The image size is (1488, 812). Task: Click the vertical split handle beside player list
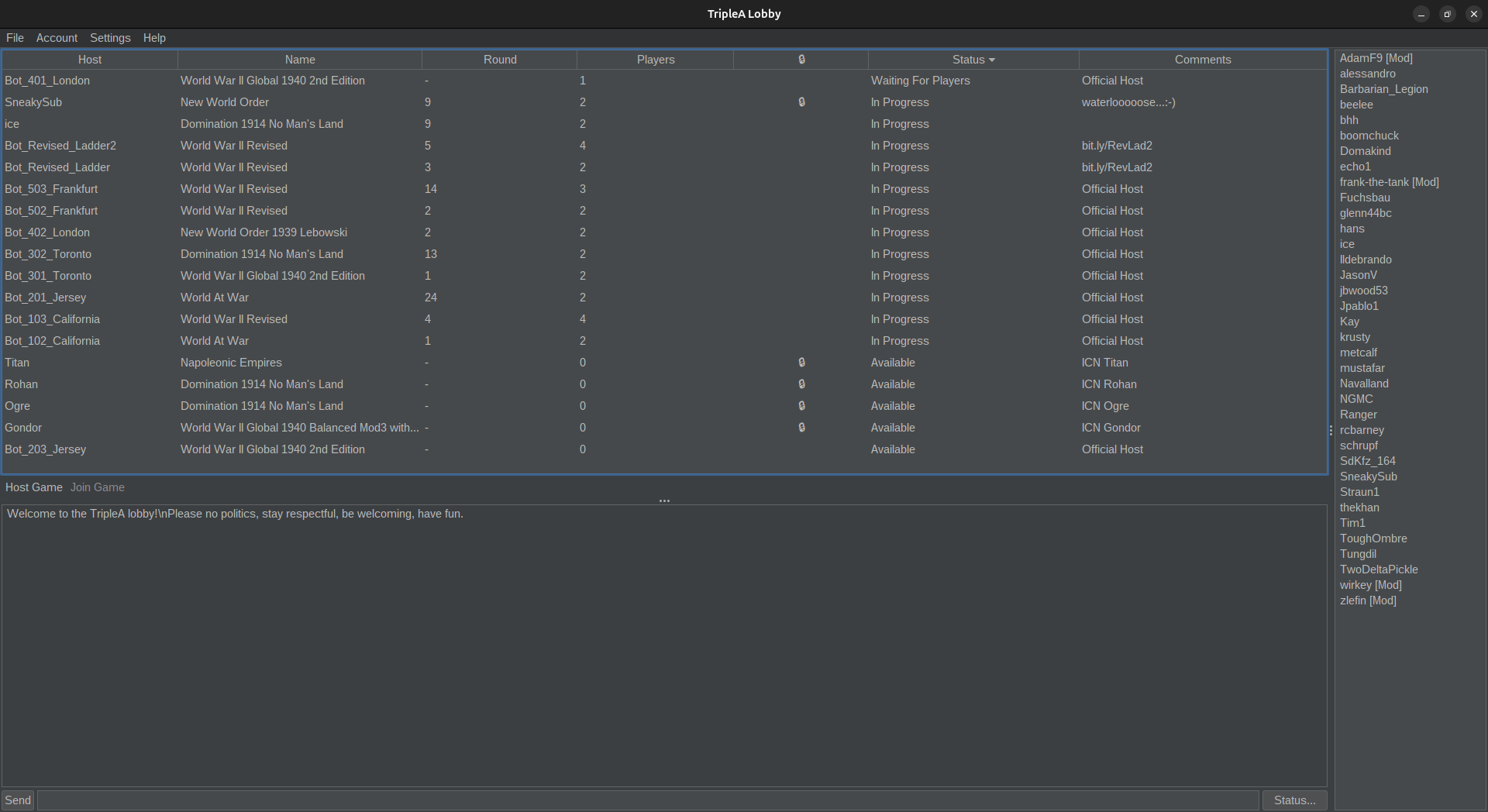[x=1331, y=431]
